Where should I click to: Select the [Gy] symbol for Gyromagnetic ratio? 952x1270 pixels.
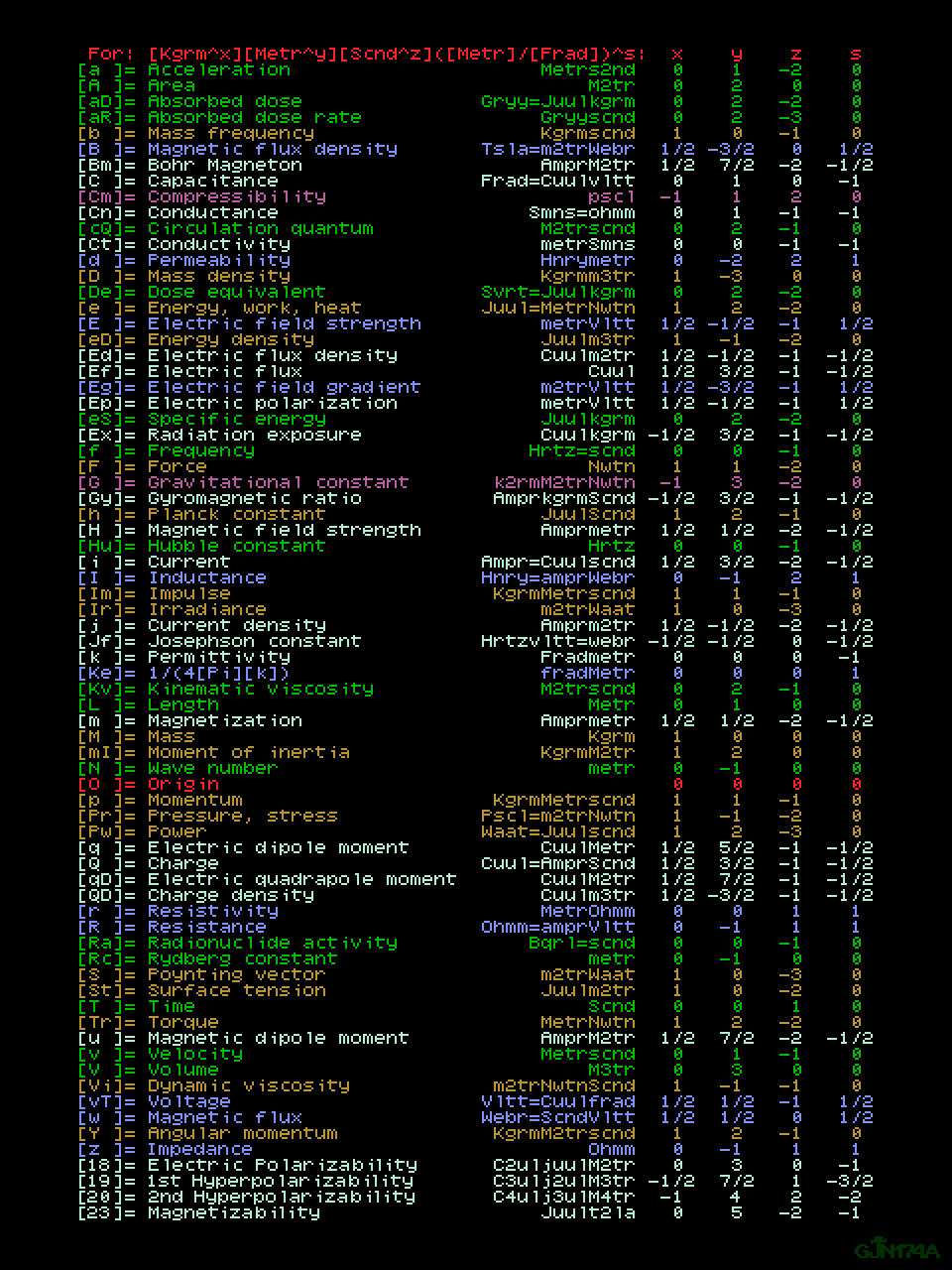95,498
